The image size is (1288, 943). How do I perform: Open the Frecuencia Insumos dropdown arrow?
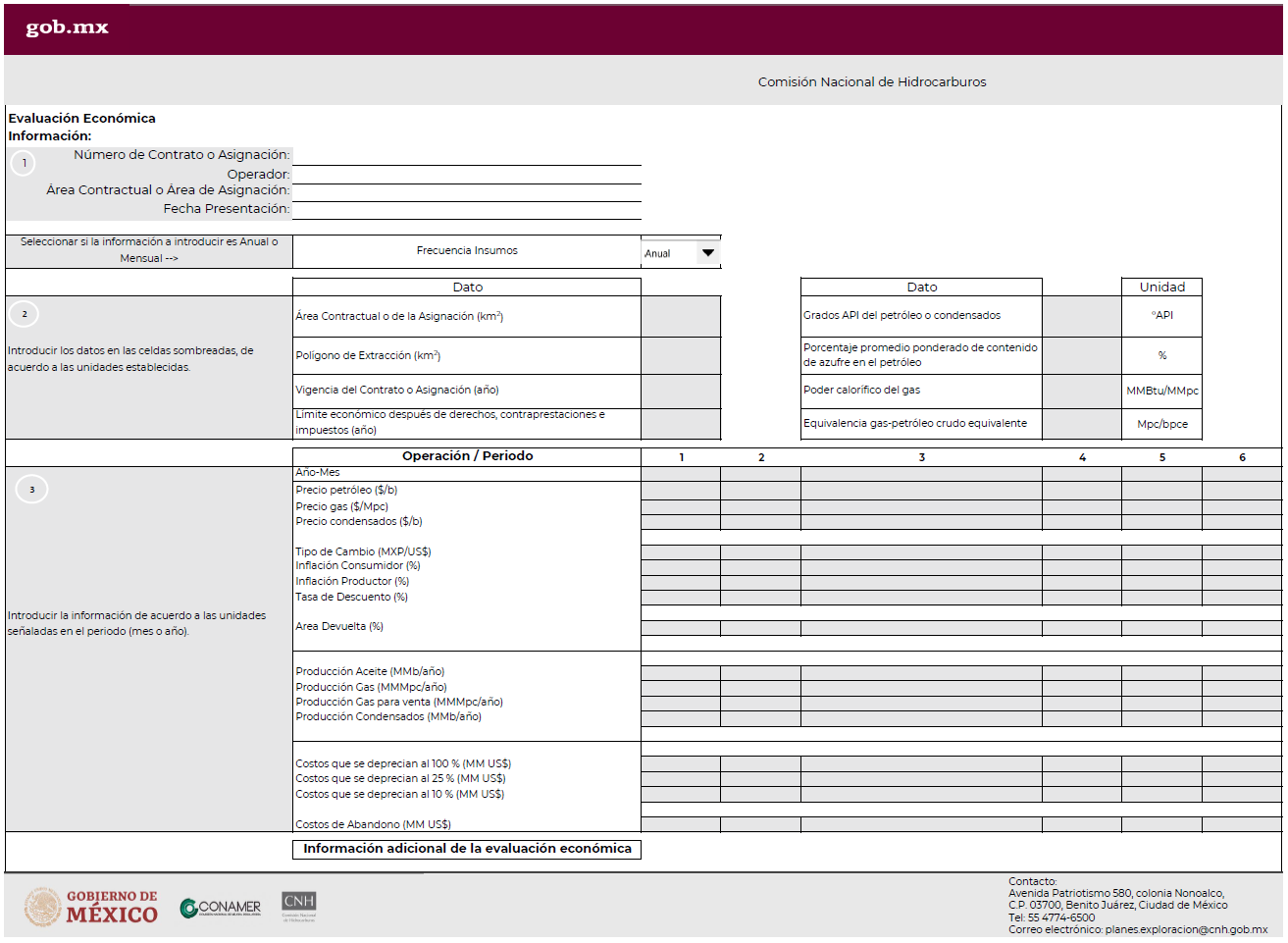(708, 253)
